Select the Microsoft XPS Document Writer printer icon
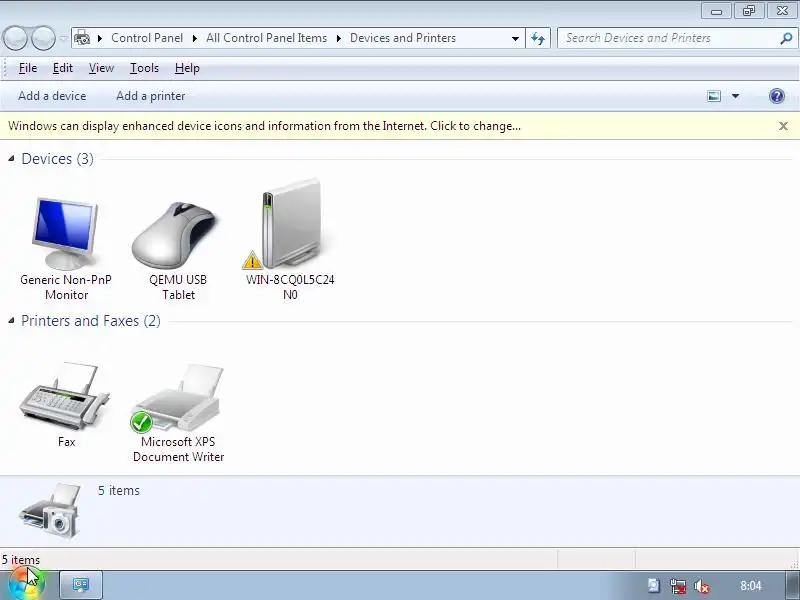 (x=179, y=397)
